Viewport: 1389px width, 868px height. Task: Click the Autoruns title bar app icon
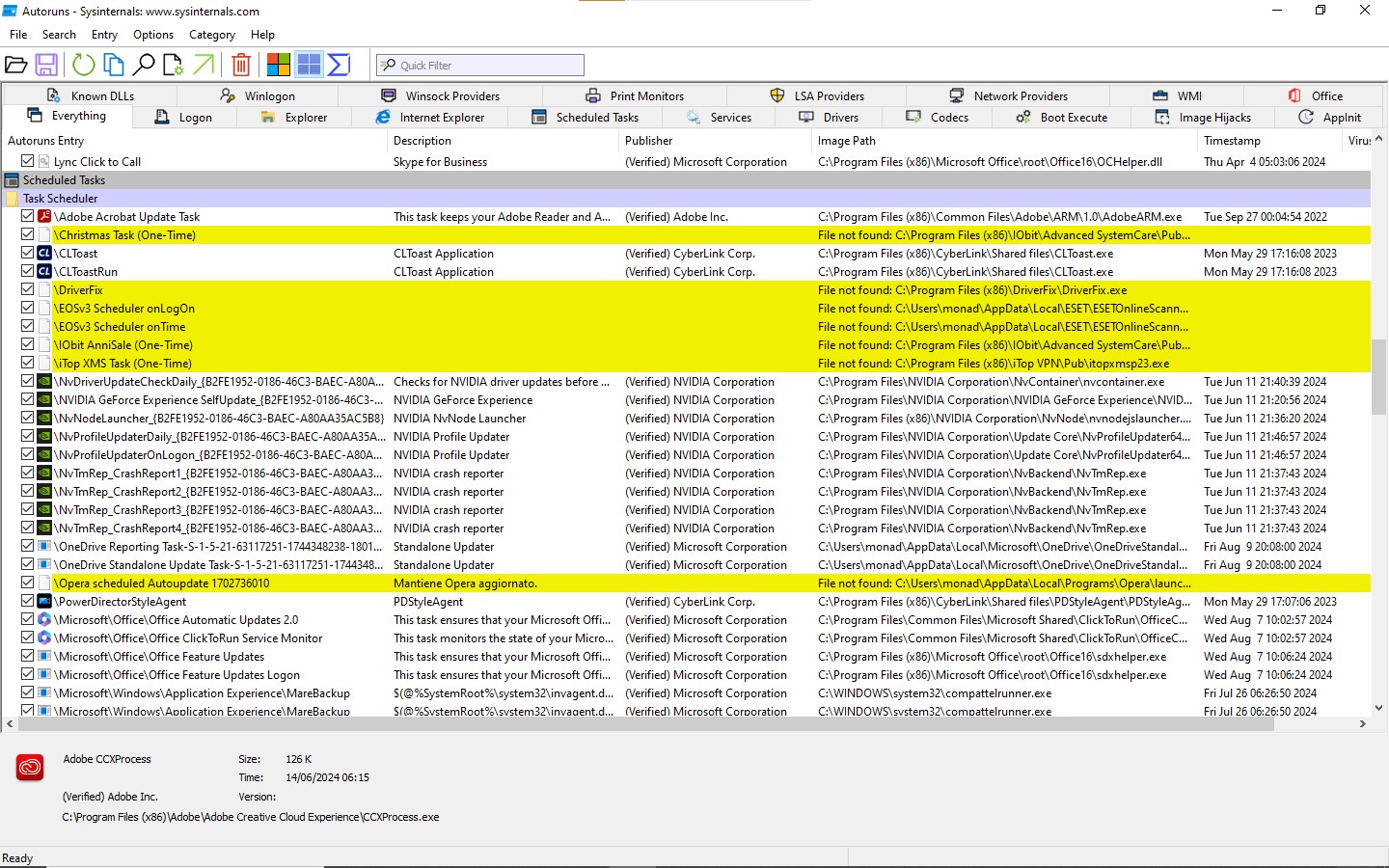10,11
